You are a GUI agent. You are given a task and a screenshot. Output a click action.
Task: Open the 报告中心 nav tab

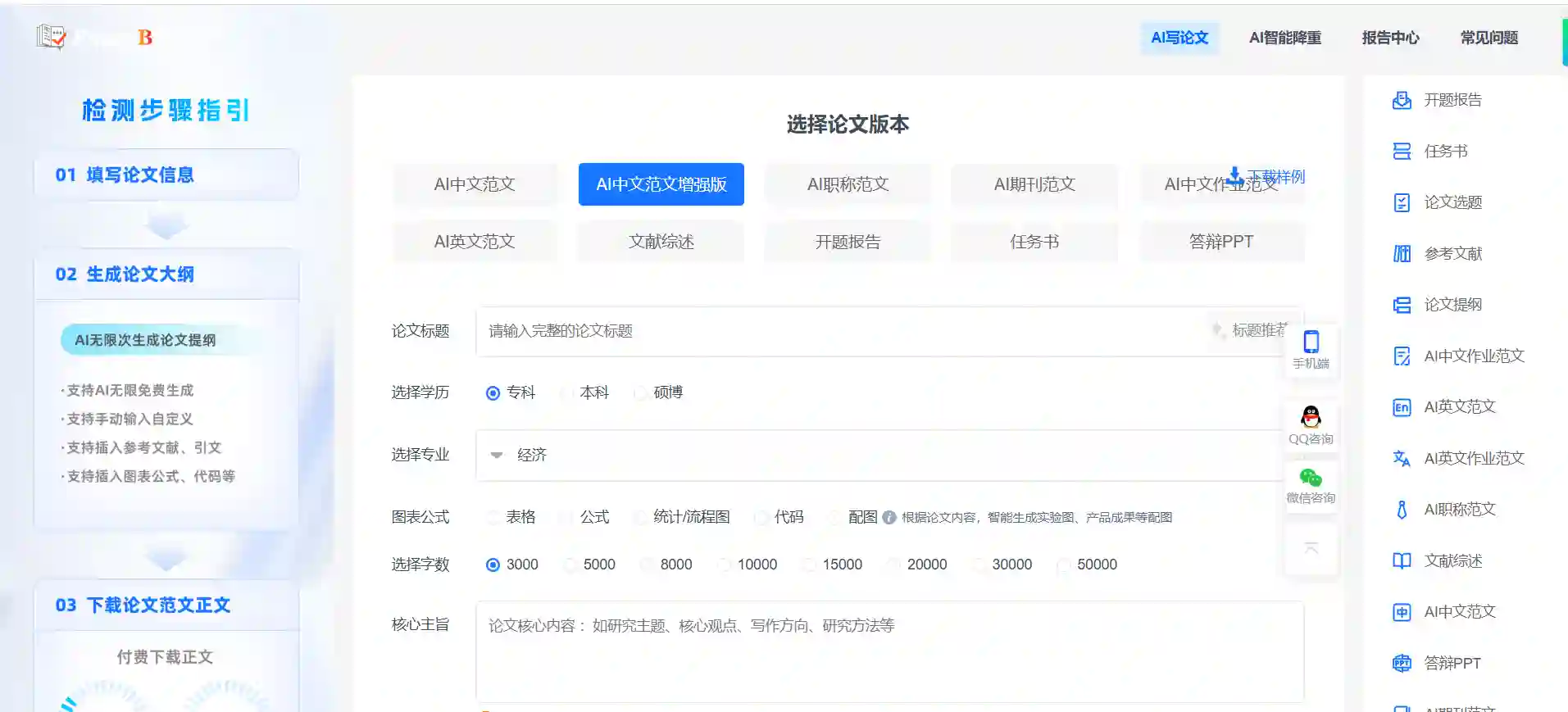coord(1391,38)
